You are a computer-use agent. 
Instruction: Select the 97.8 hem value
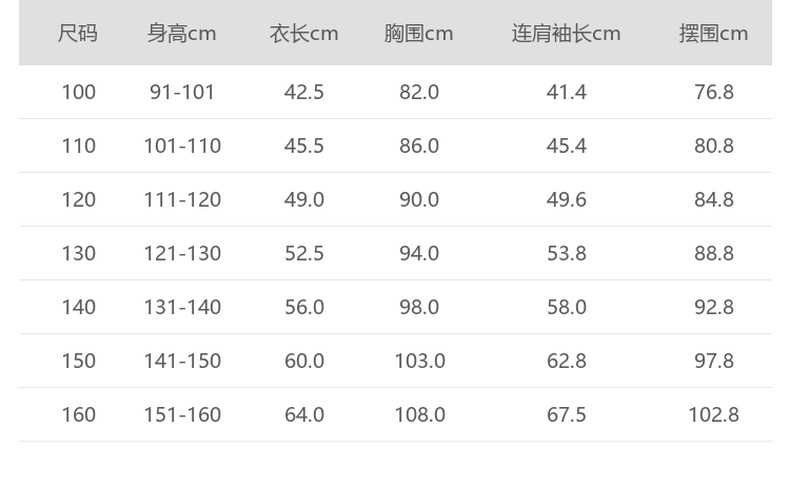coord(714,361)
